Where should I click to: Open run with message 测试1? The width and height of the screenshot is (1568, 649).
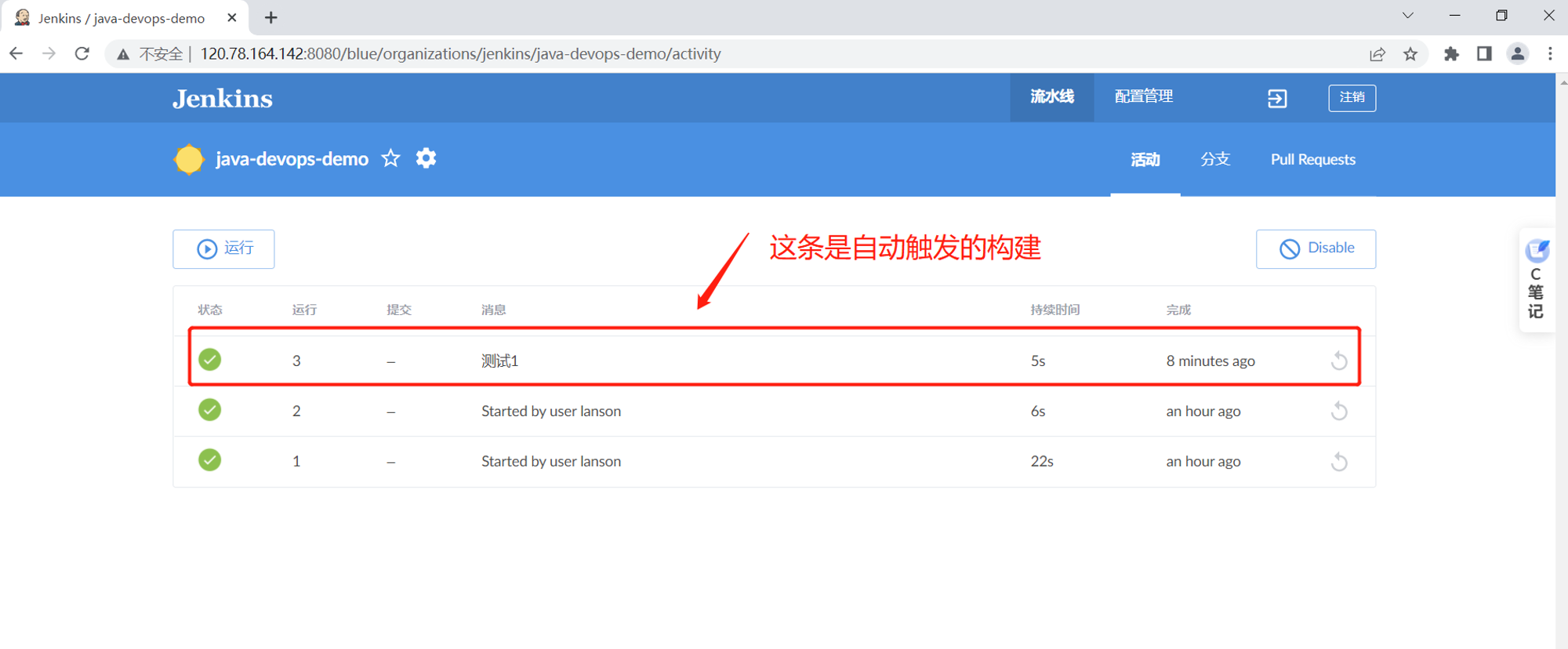click(x=499, y=361)
